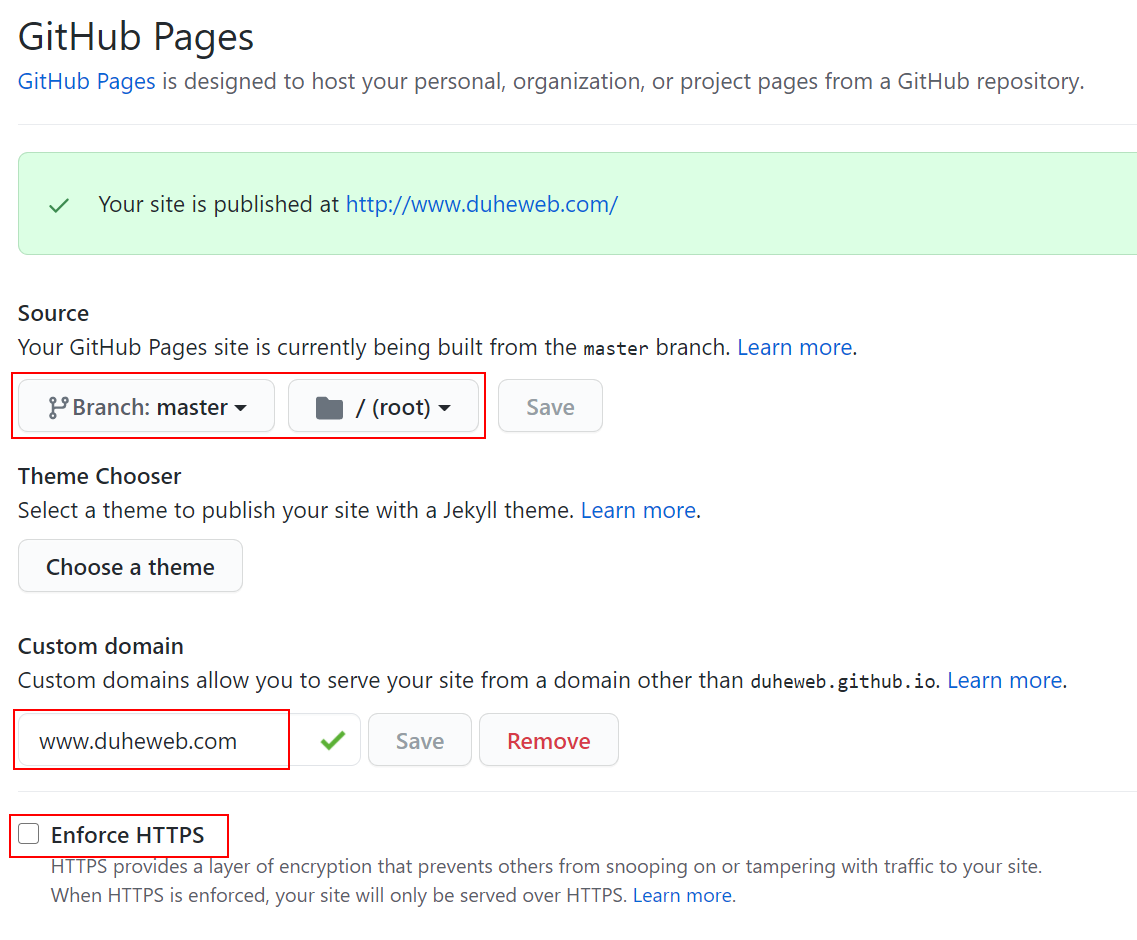Click the caret arrow on the / (root) button

coord(445,408)
